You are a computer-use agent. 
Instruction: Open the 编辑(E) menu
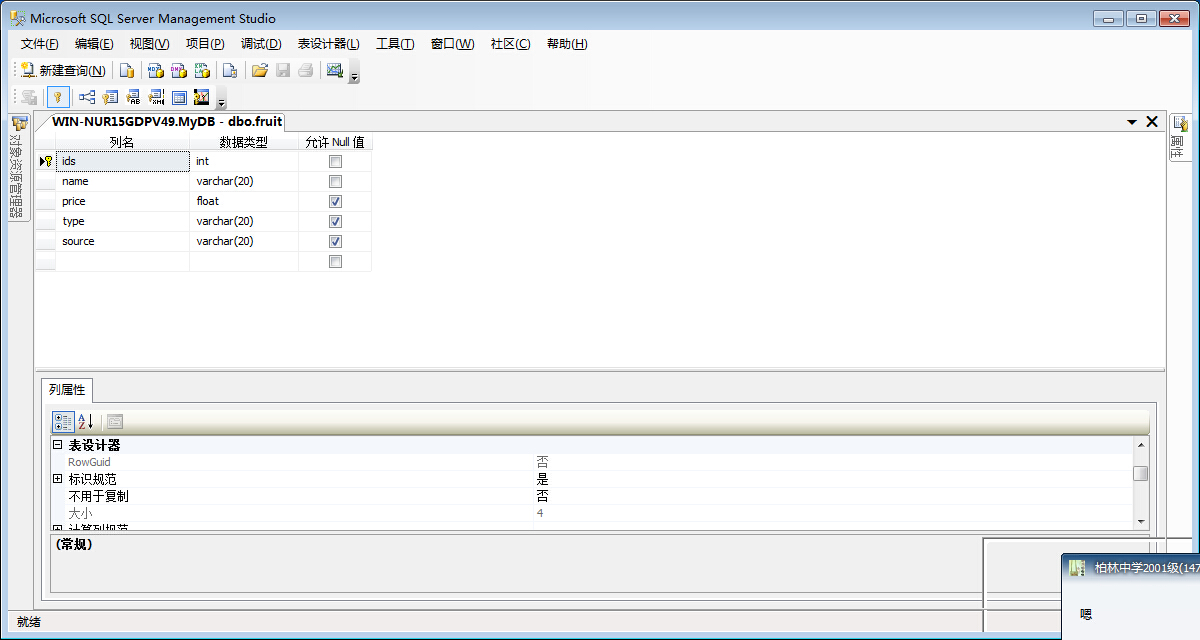[x=94, y=44]
